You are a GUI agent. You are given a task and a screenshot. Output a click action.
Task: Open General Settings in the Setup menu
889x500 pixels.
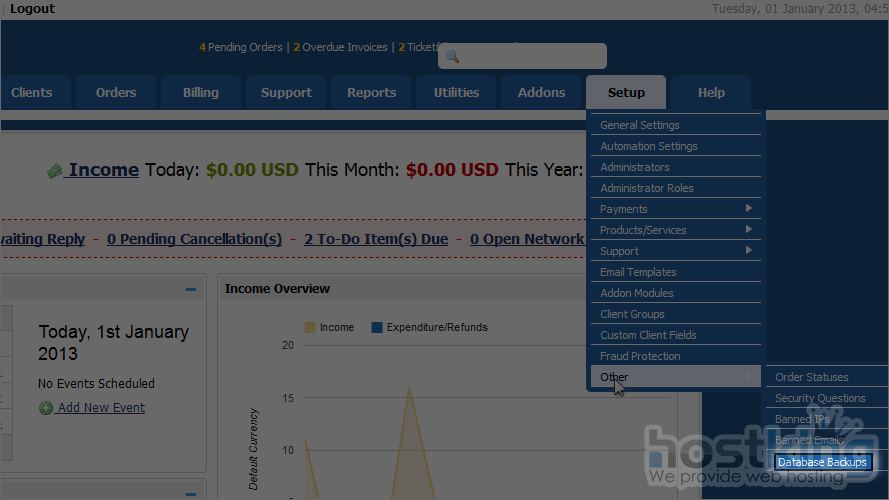point(639,125)
